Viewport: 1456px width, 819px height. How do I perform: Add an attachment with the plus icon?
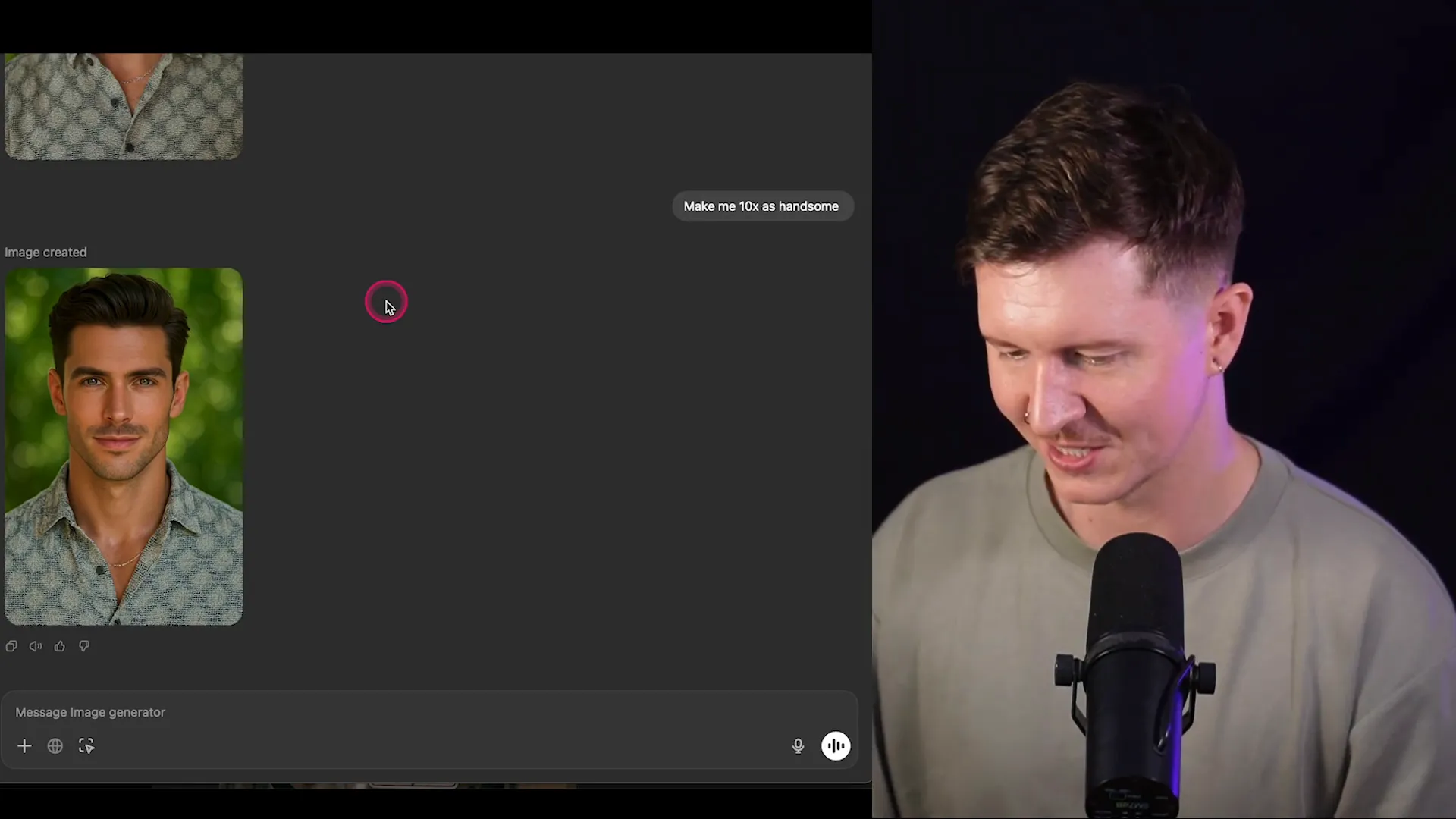click(x=24, y=746)
